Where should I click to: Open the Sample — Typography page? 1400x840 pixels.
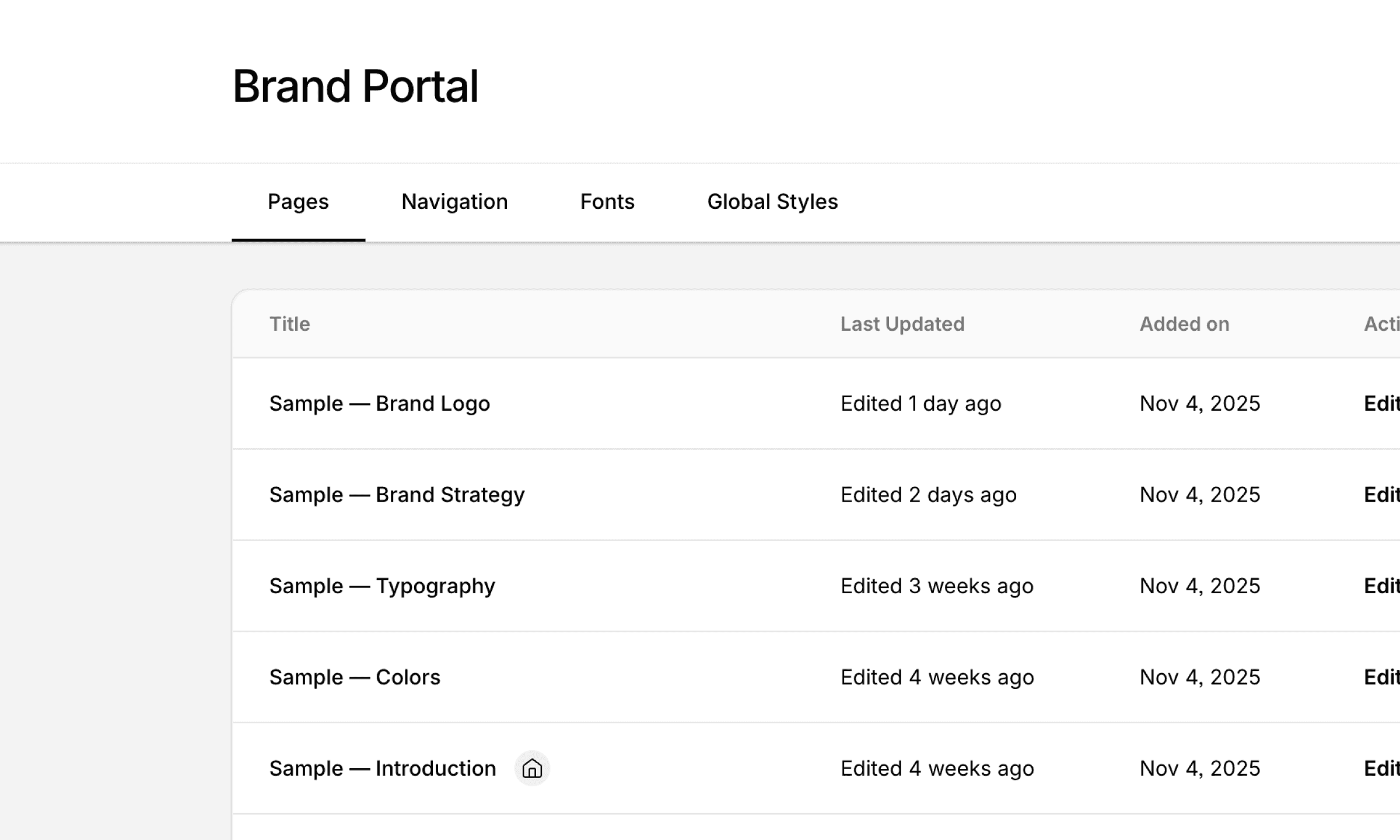382,586
